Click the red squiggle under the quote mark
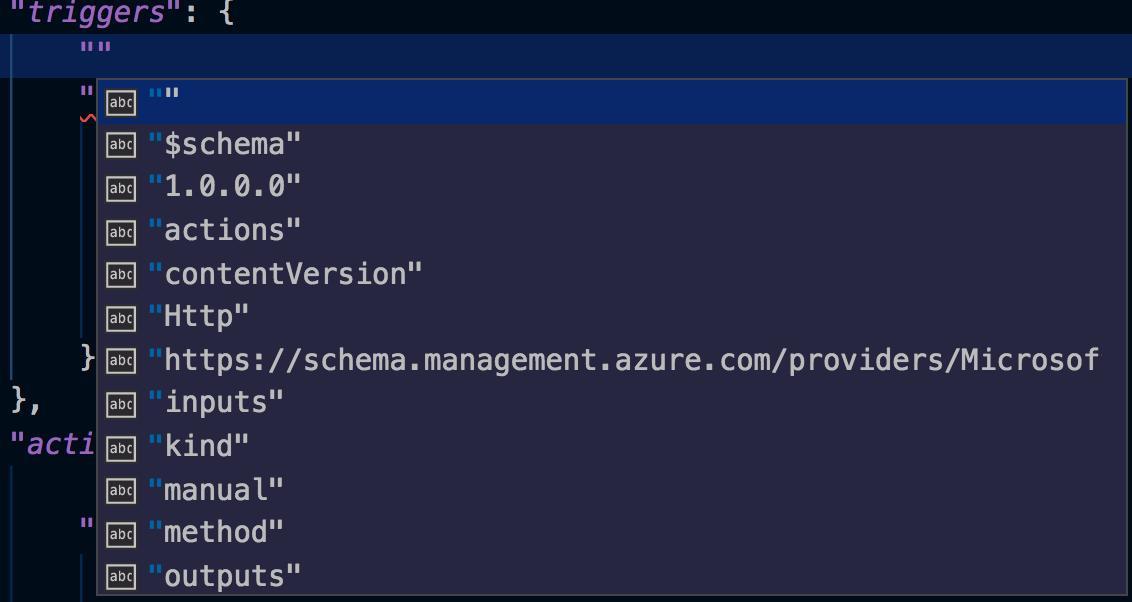The image size is (1132, 602). [x=88, y=118]
